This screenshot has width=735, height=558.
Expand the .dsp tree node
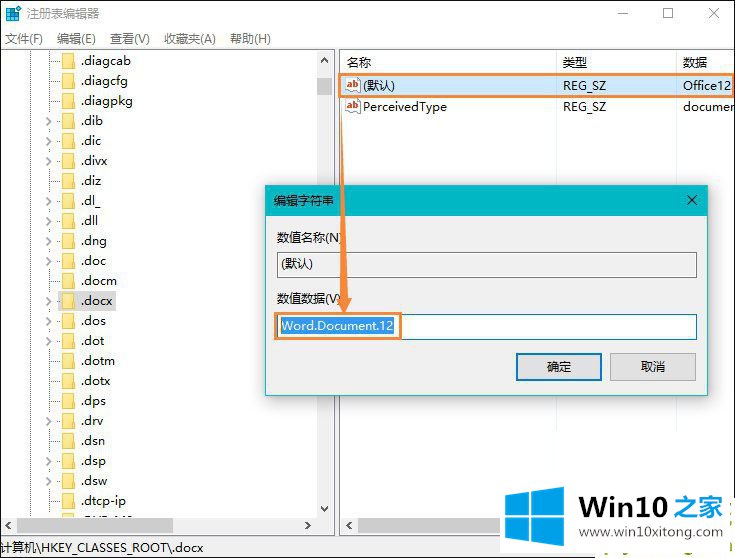[x=48, y=461]
